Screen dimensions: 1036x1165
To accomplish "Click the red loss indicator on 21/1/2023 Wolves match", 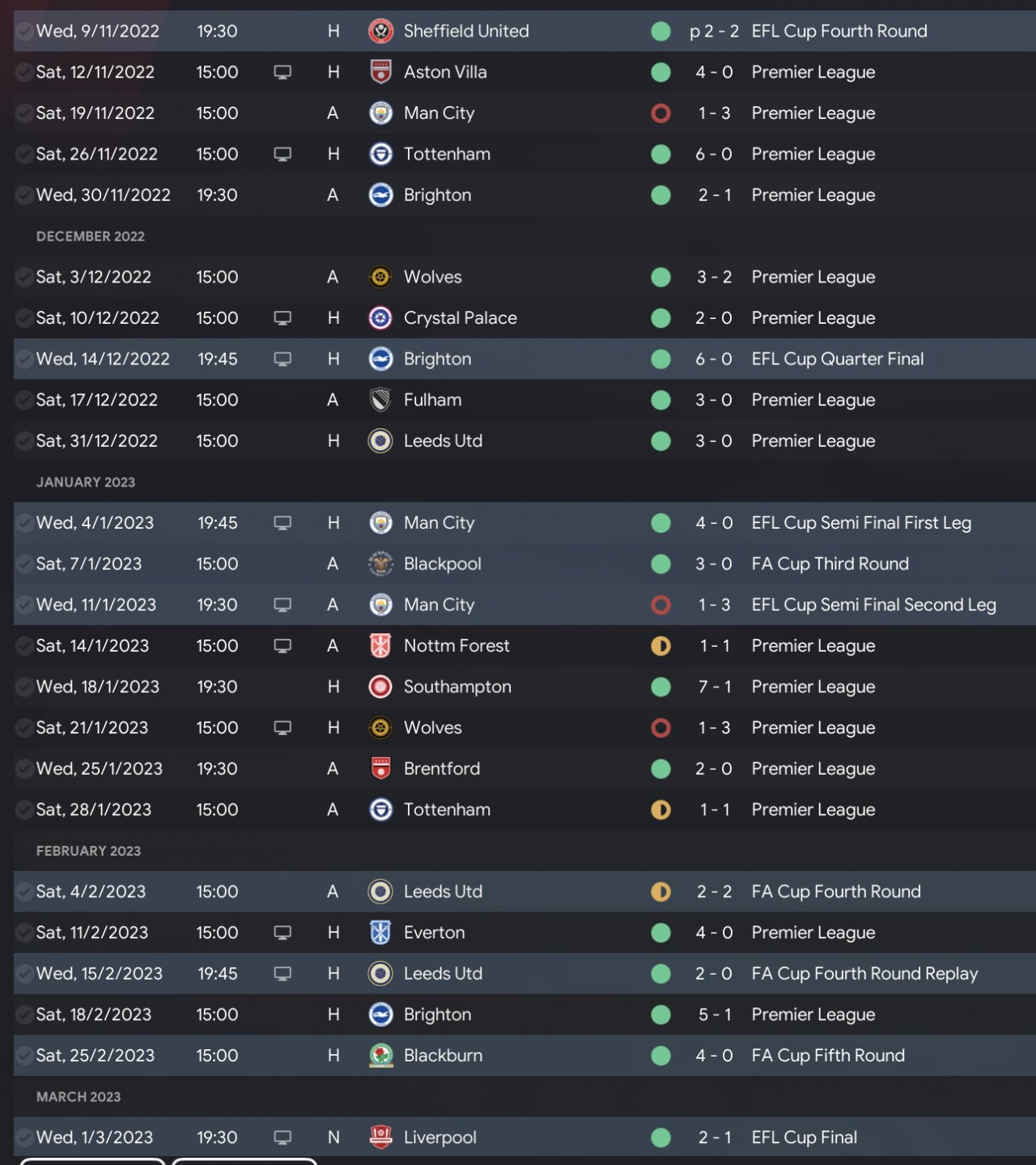I will [660, 728].
